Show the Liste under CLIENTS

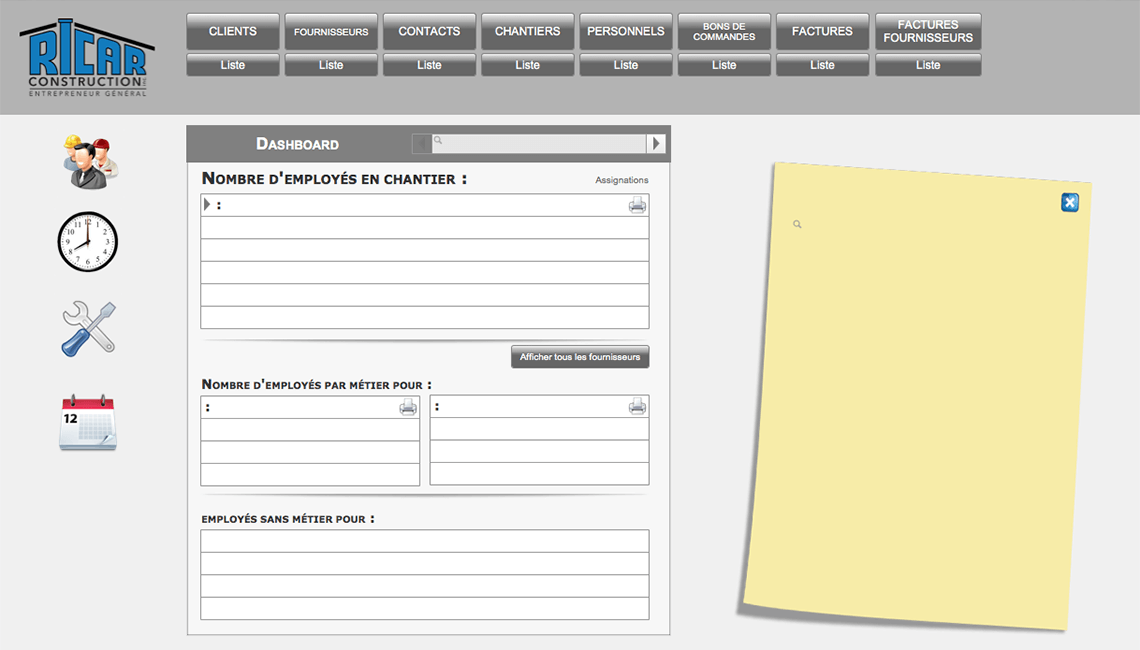[x=233, y=65]
